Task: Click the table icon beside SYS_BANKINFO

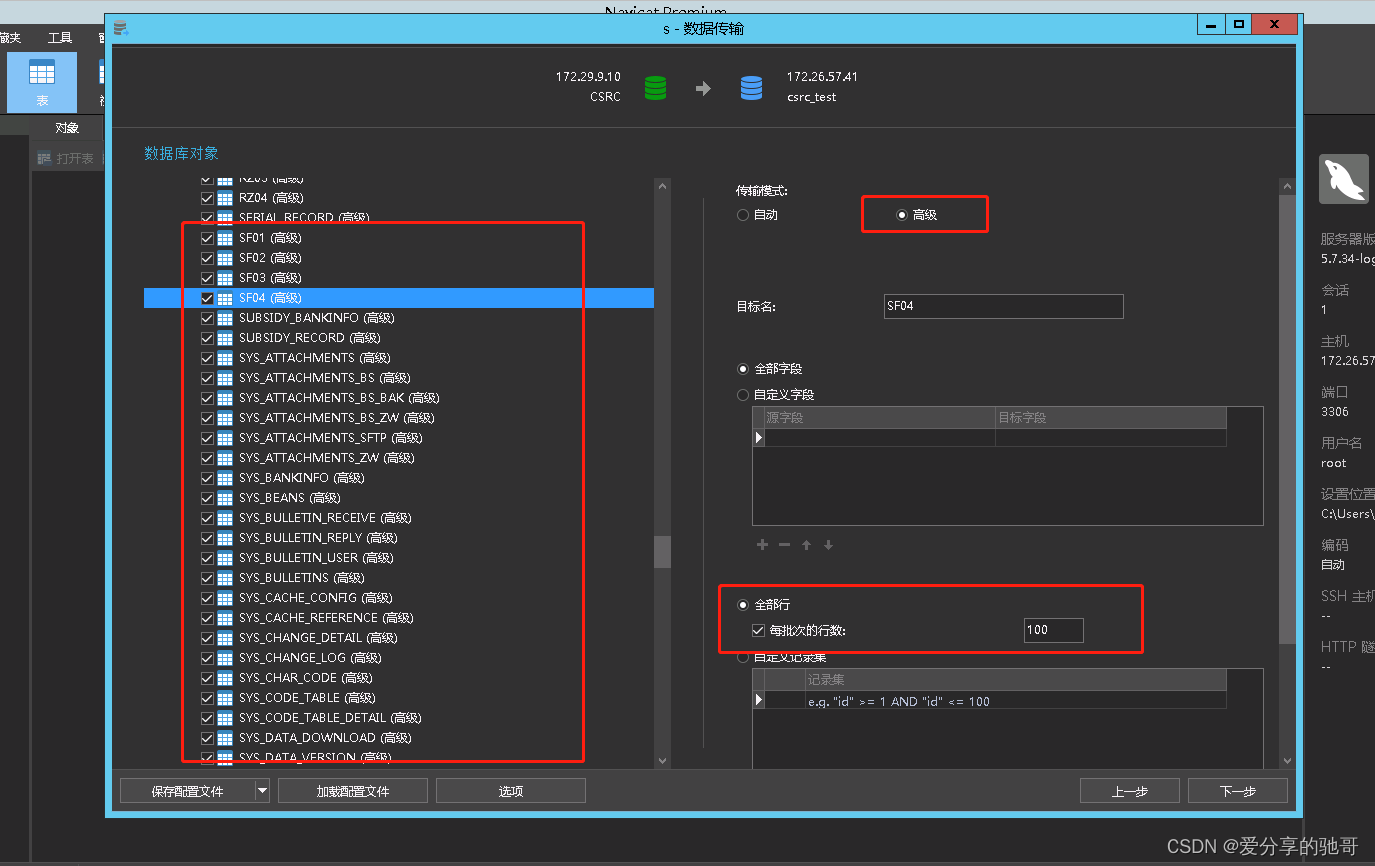Action: [225, 478]
